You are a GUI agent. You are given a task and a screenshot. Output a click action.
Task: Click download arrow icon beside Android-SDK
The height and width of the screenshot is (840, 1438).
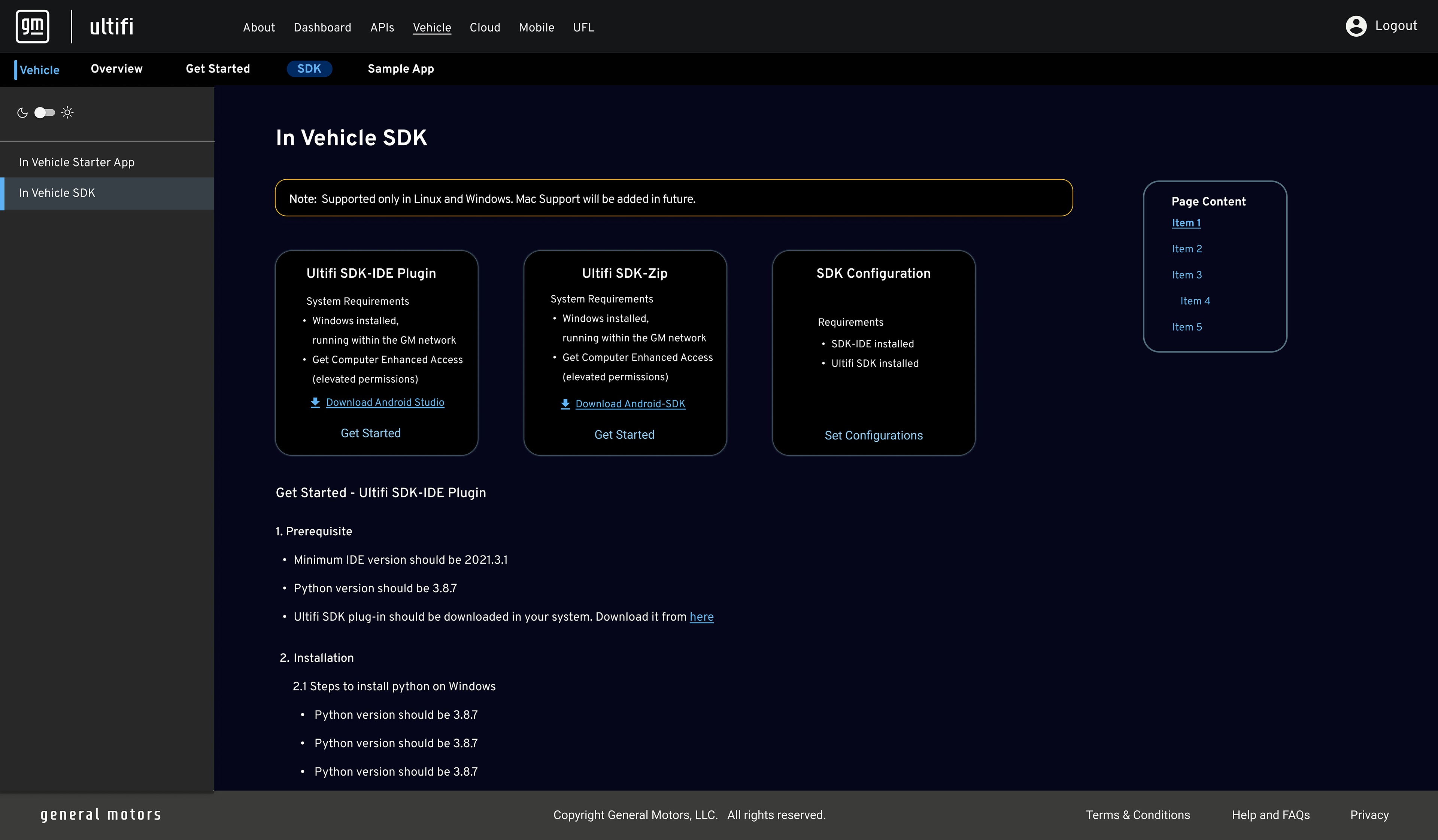(x=565, y=404)
